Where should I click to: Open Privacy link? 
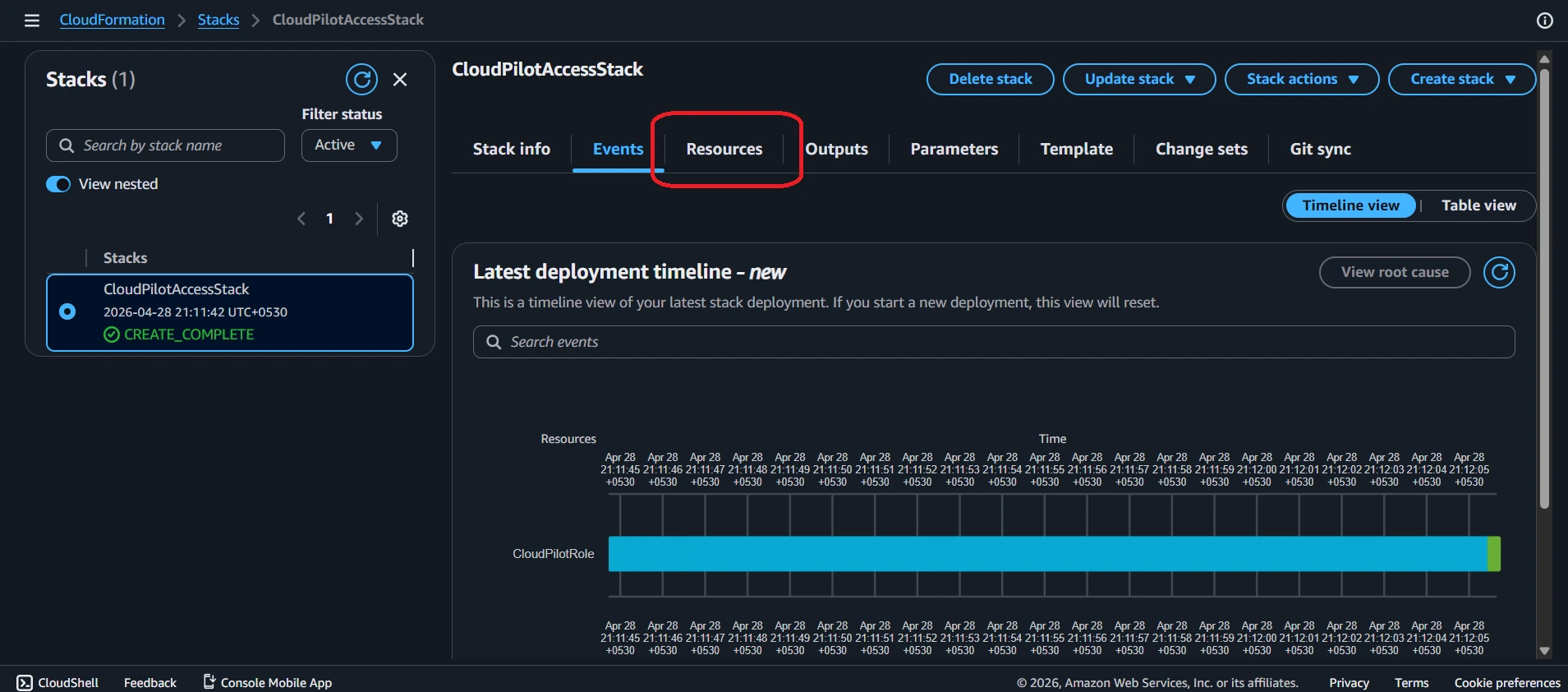[x=1349, y=682]
